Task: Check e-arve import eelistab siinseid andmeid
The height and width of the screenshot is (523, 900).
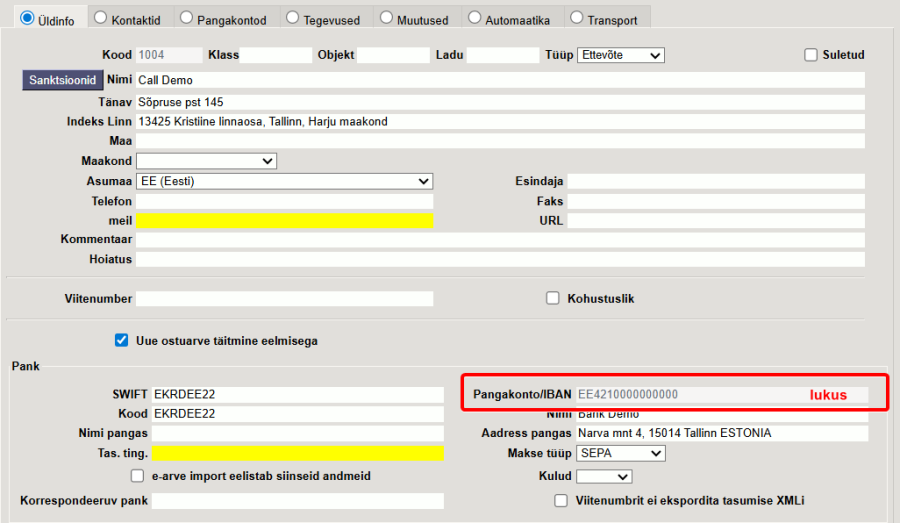Action: pyautogui.click(x=138, y=476)
